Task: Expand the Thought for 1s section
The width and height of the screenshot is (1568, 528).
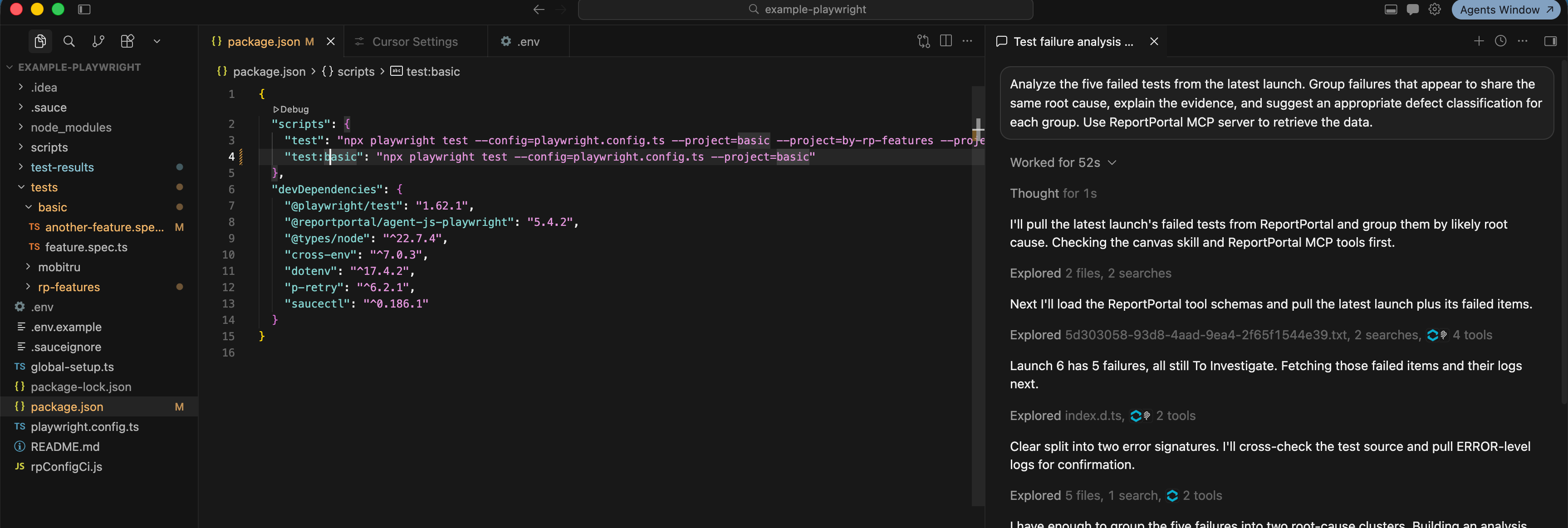Action: tap(1053, 193)
